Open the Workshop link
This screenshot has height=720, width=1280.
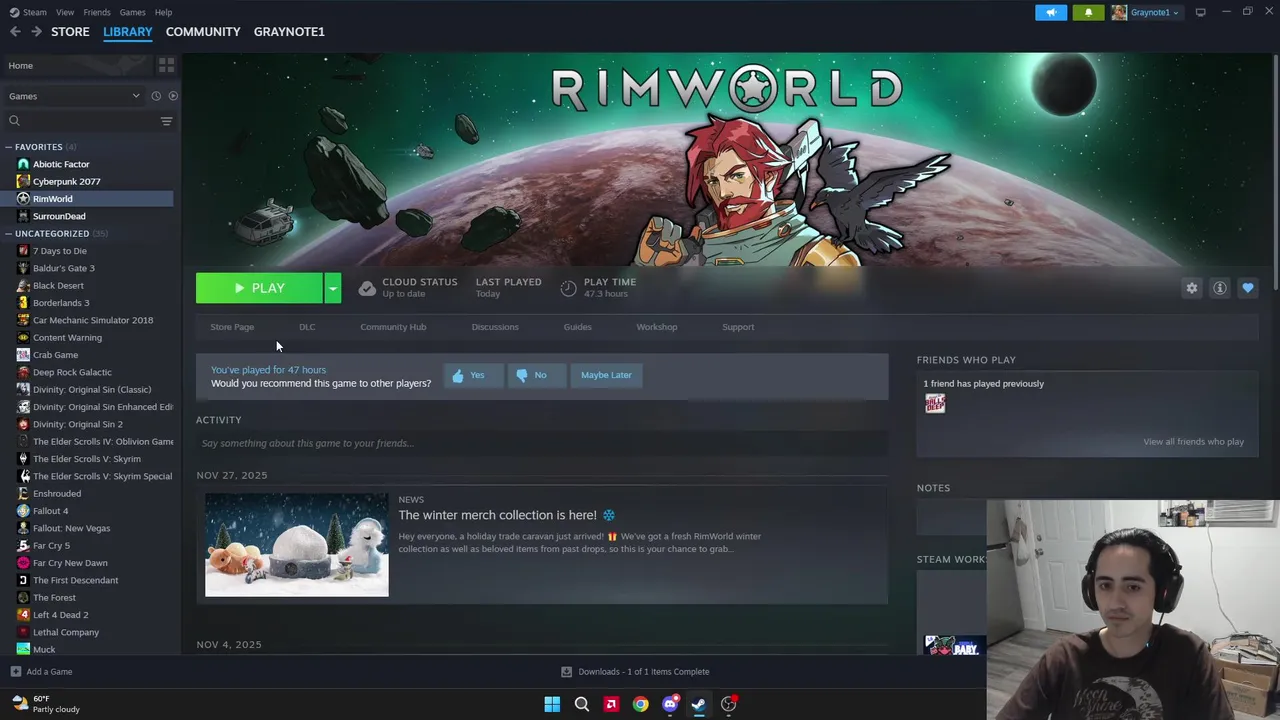[657, 327]
